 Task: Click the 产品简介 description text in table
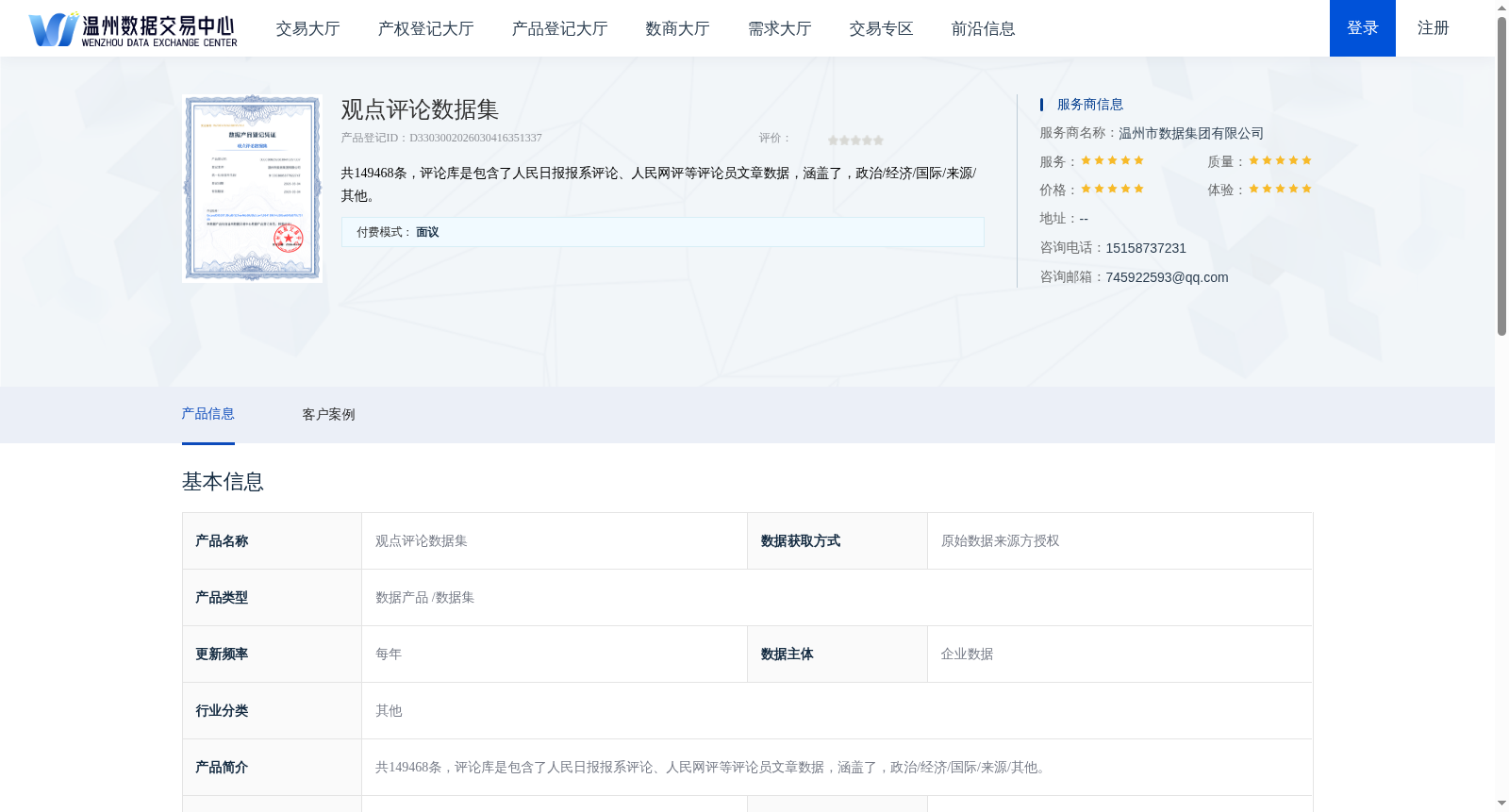click(x=711, y=768)
